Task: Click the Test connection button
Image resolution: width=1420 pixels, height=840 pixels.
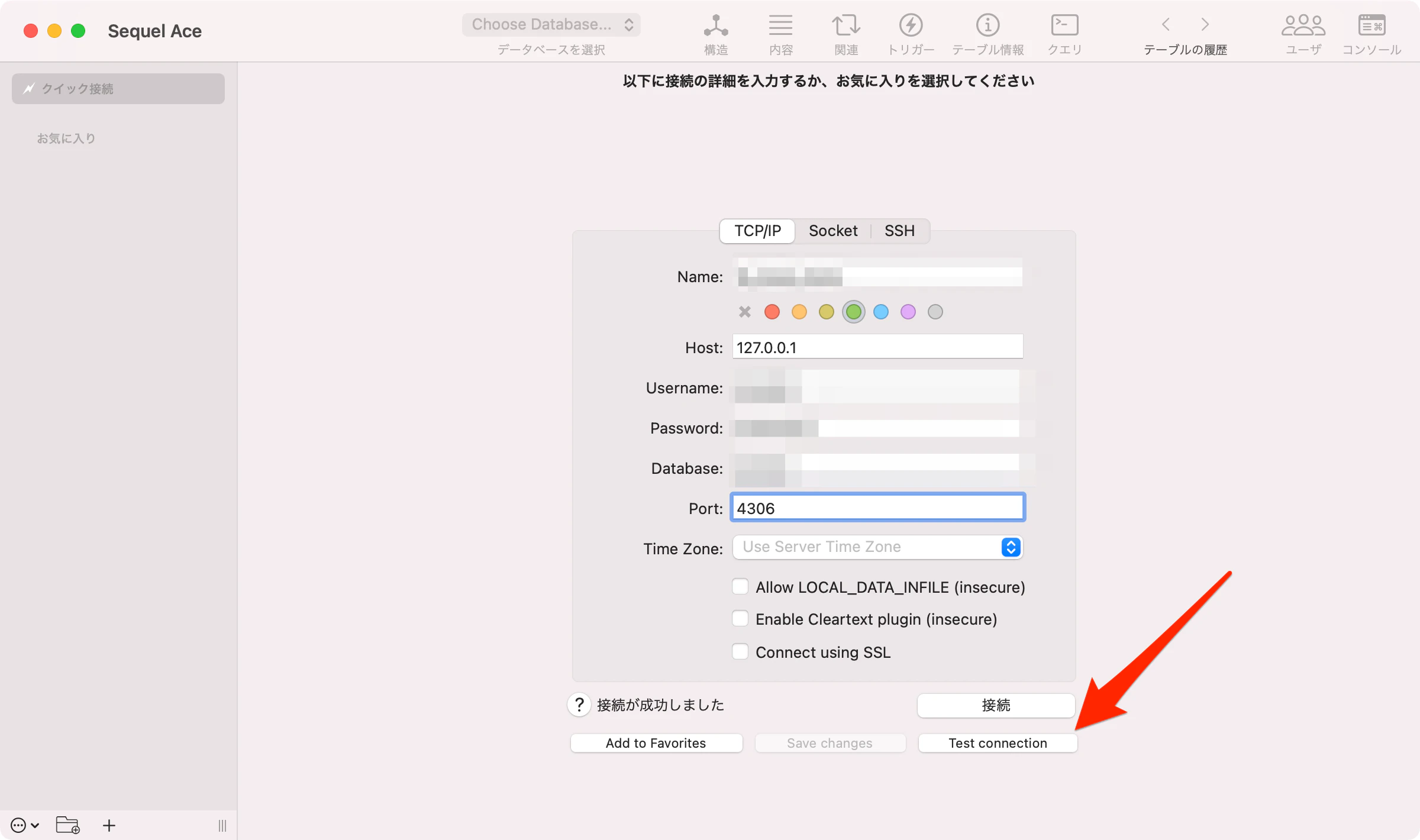Action: click(x=998, y=743)
